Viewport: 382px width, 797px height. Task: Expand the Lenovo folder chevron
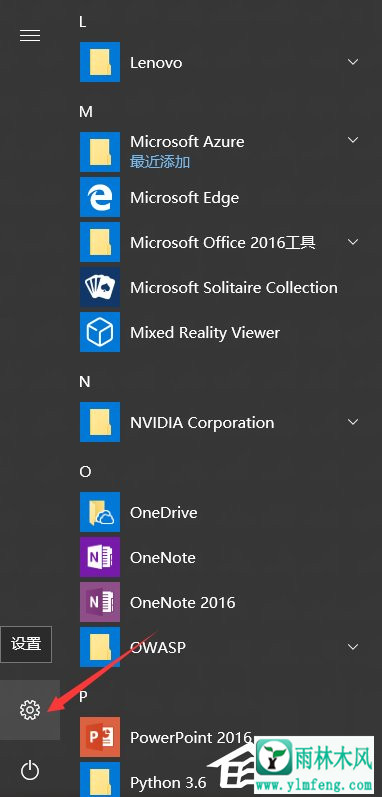(x=353, y=62)
